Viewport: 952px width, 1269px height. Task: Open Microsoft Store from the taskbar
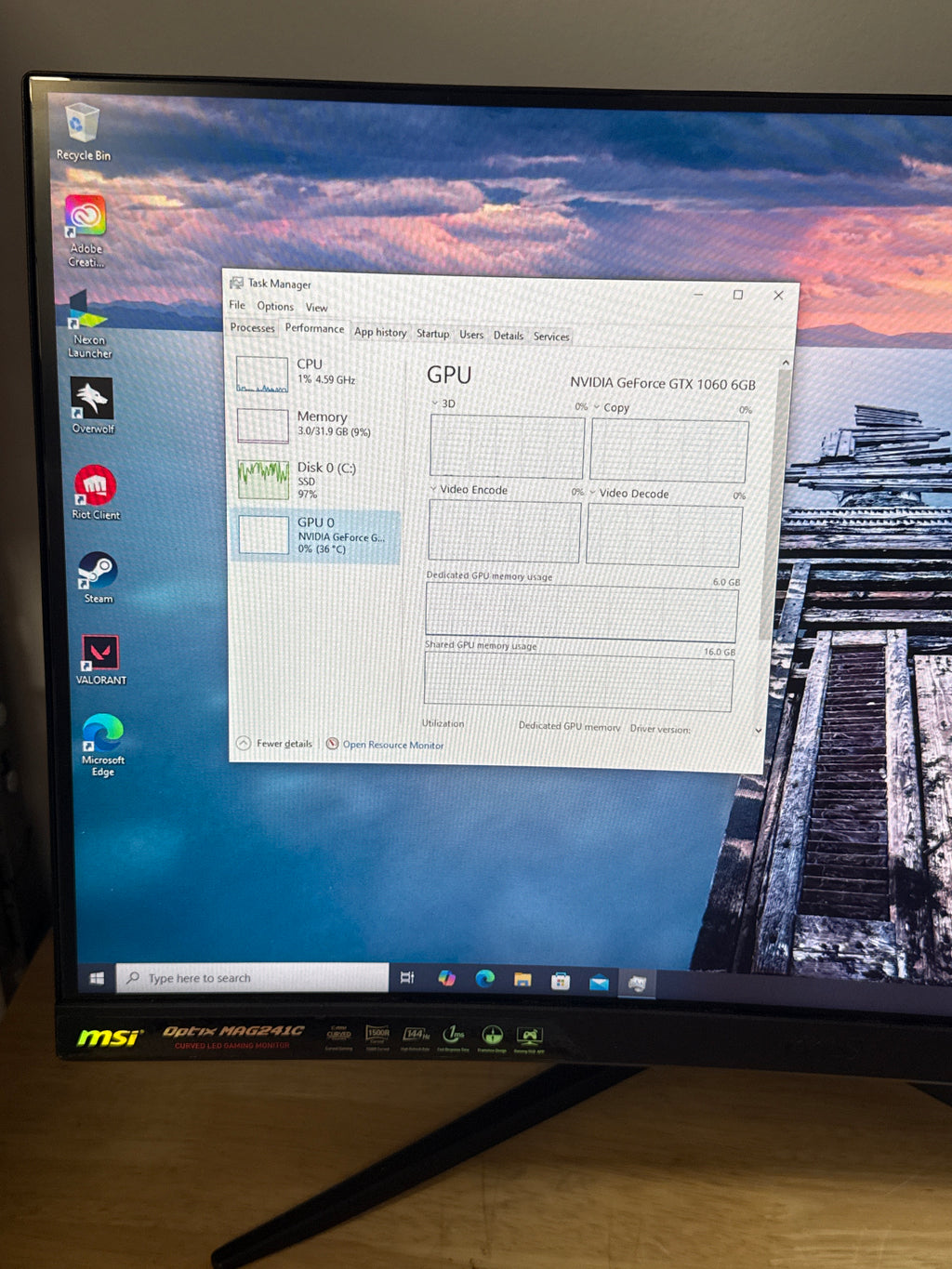click(x=561, y=981)
